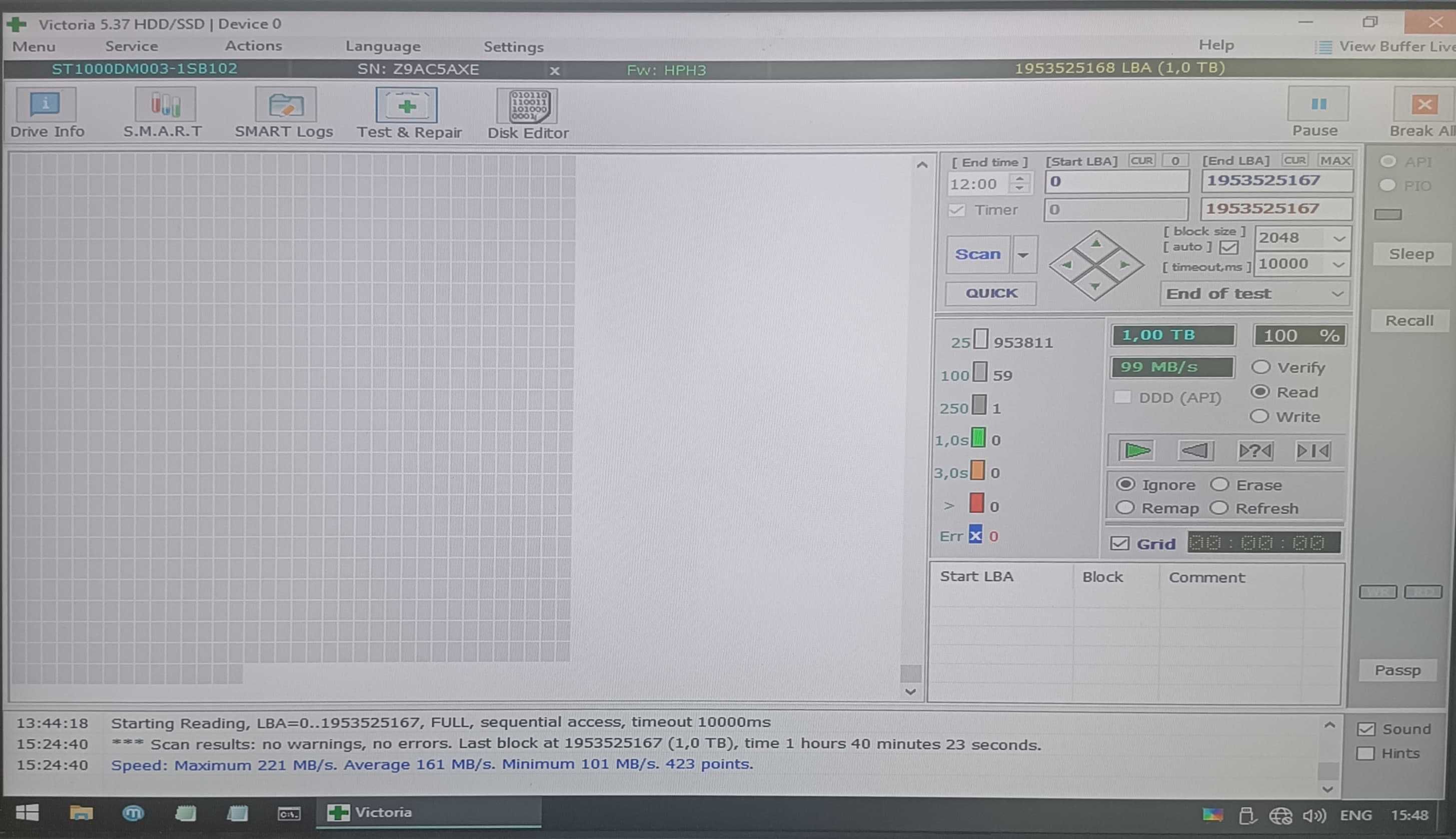This screenshot has height=839, width=1456.
Task: Select the Write radio button
Action: coord(1259,416)
